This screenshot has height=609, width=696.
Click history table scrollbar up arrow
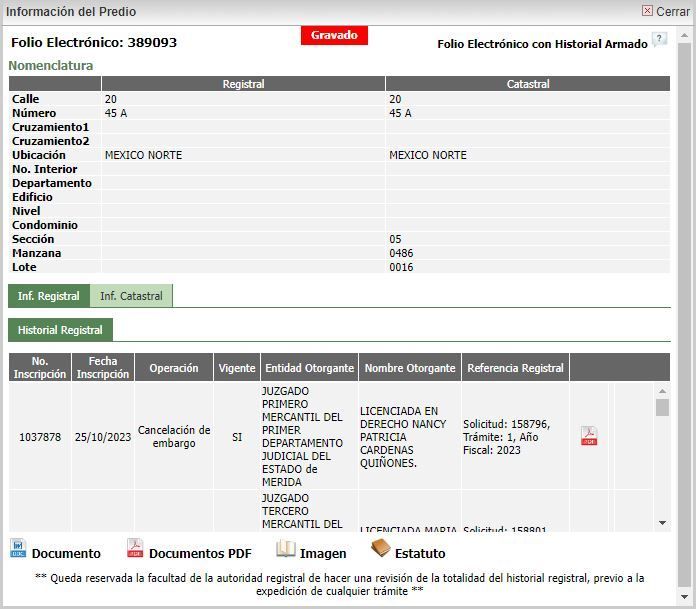pyautogui.click(x=662, y=391)
